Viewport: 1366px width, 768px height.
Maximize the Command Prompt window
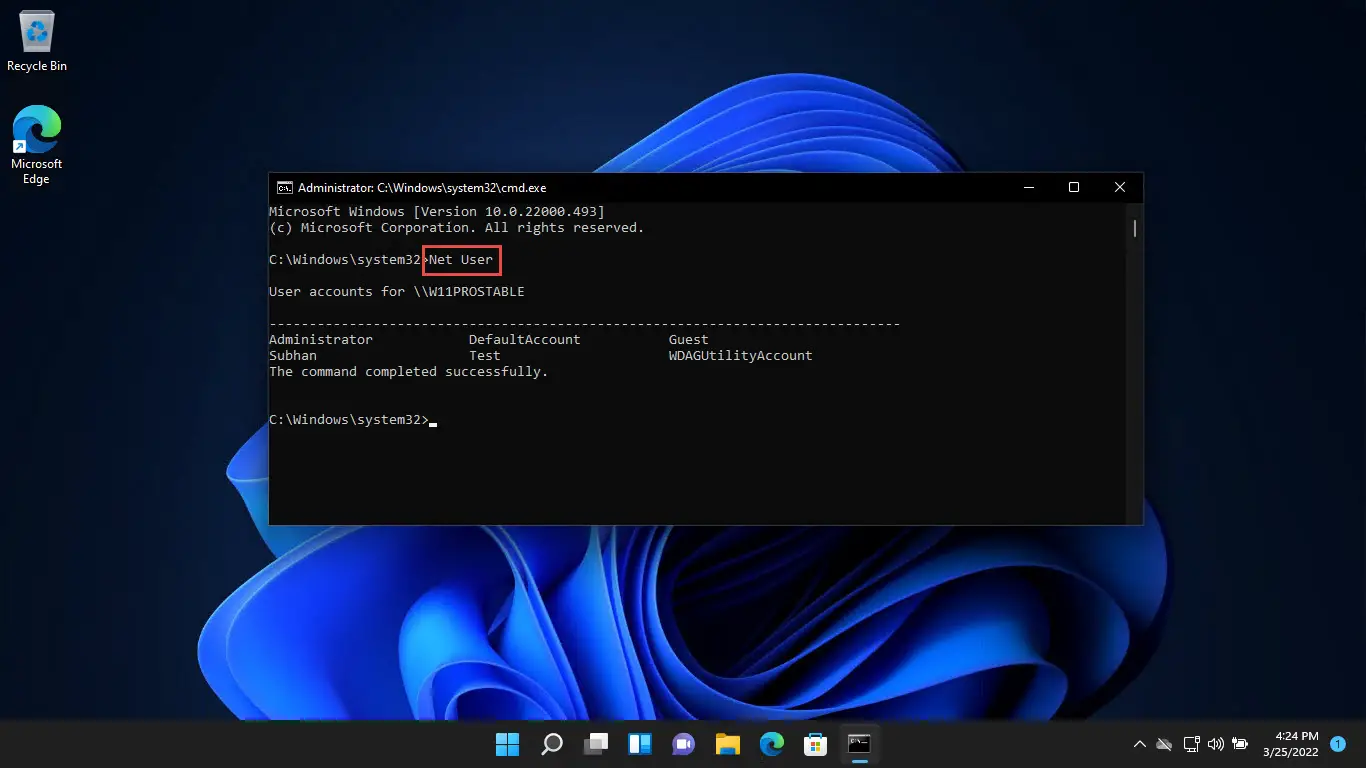point(1073,187)
